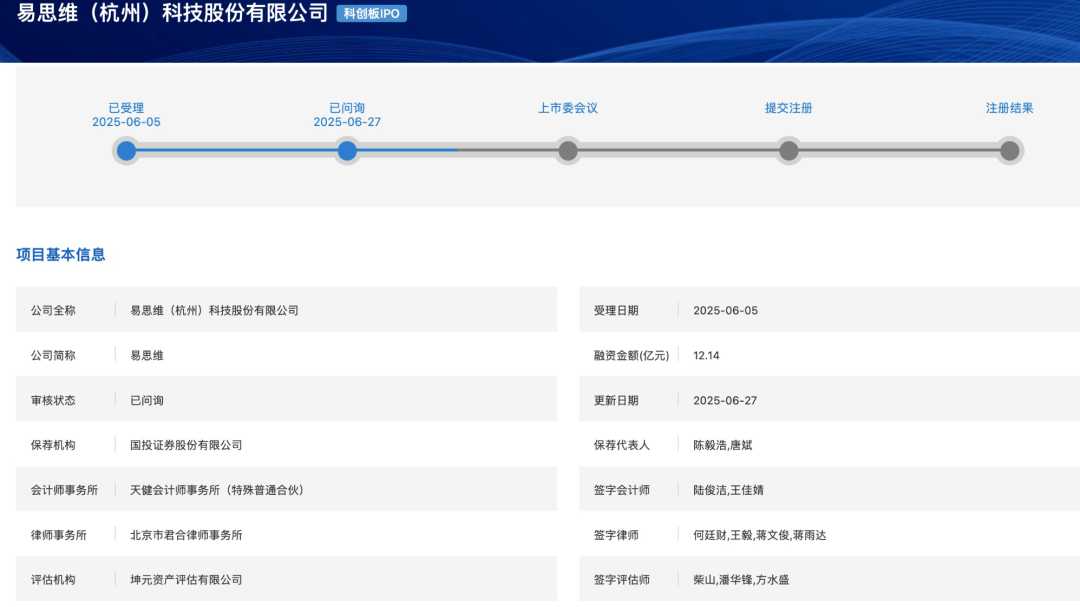Click the 注册结果 stage label
Image resolution: width=1080 pixels, height=607 pixels.
[x=1010, y=108]
